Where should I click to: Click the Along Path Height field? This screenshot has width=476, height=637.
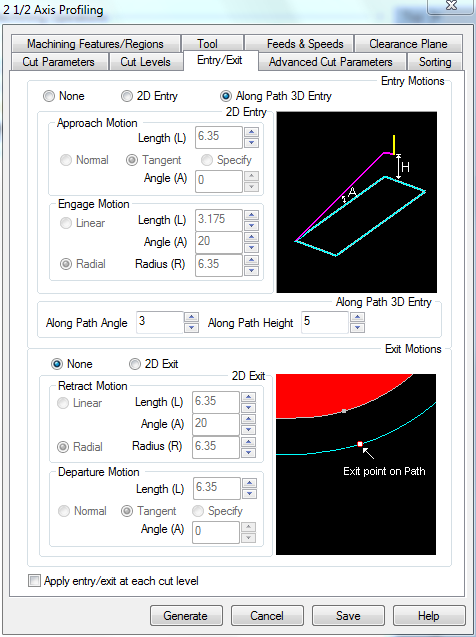click(x=325, y=323)
